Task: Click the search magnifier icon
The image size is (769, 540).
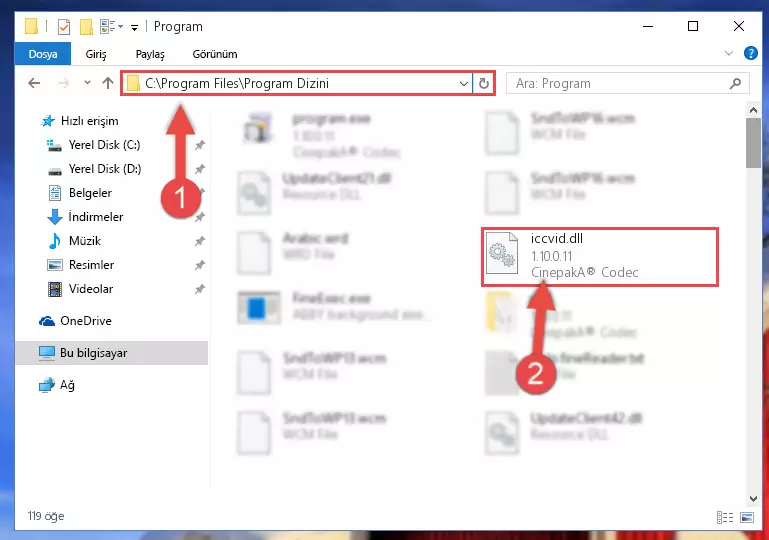Action: 735,84
